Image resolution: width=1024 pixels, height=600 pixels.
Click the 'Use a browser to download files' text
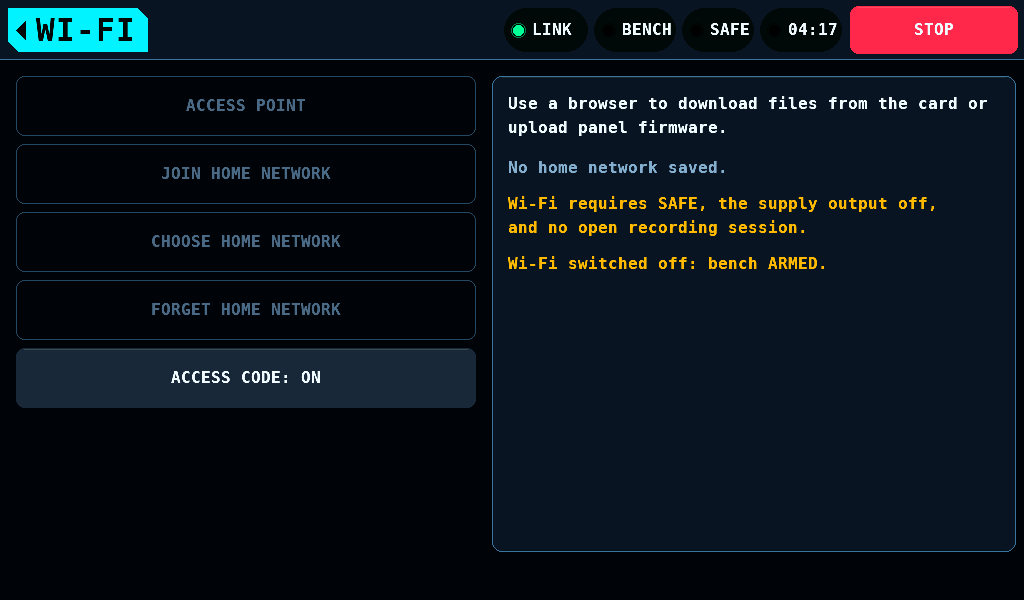point(748,116)
